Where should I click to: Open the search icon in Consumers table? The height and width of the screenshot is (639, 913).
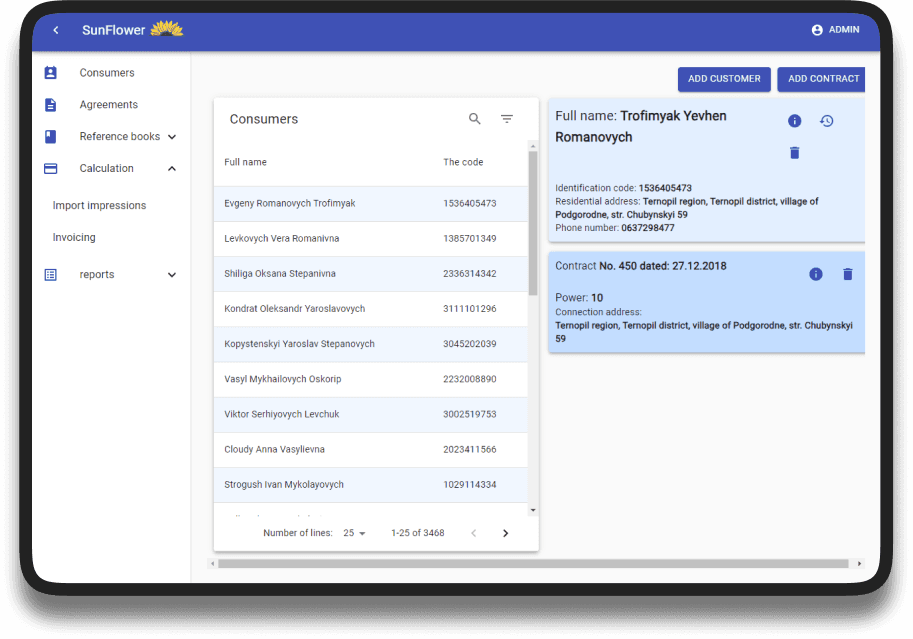[x=475, y=119]
